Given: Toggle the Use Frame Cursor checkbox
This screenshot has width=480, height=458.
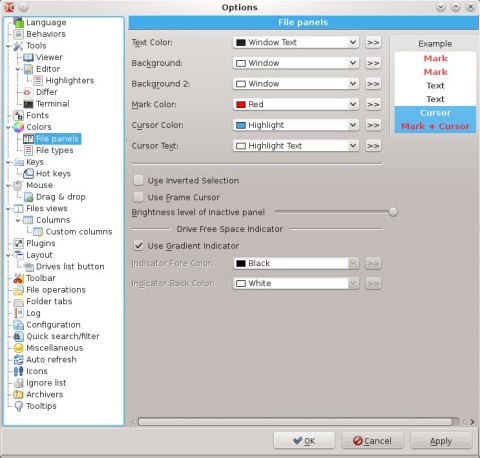Looking at the screenshot, I should click(x=138, y=197).
